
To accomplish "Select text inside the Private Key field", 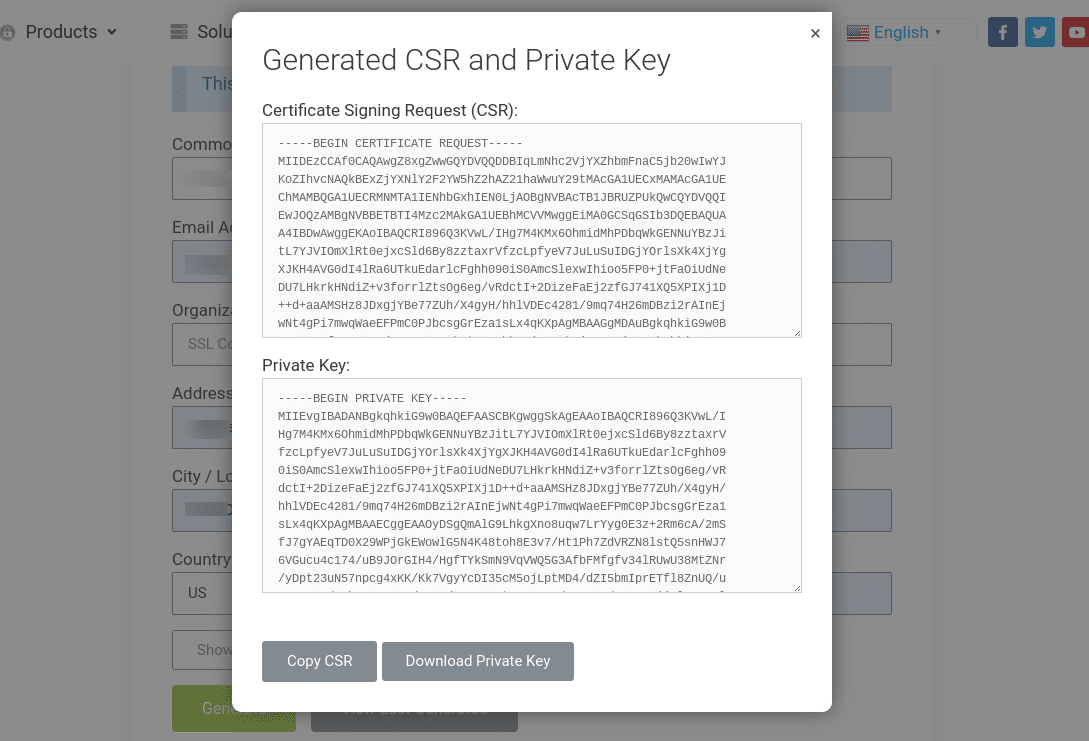I will point(530,485).
